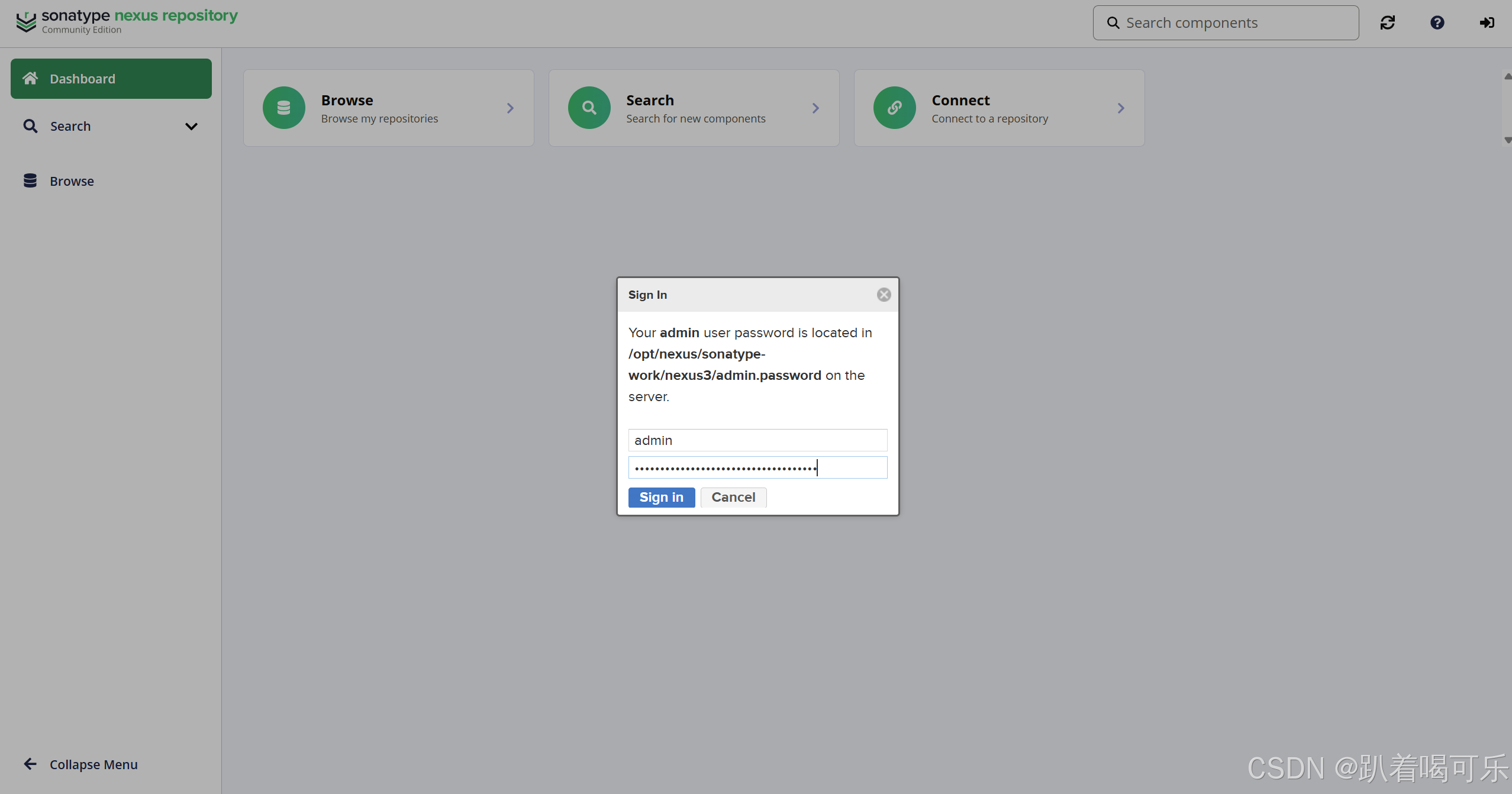The height and width of the screenshot is (794, 1512).
Task: Open Dashboard in the sidebar
Action: point(111,79)
